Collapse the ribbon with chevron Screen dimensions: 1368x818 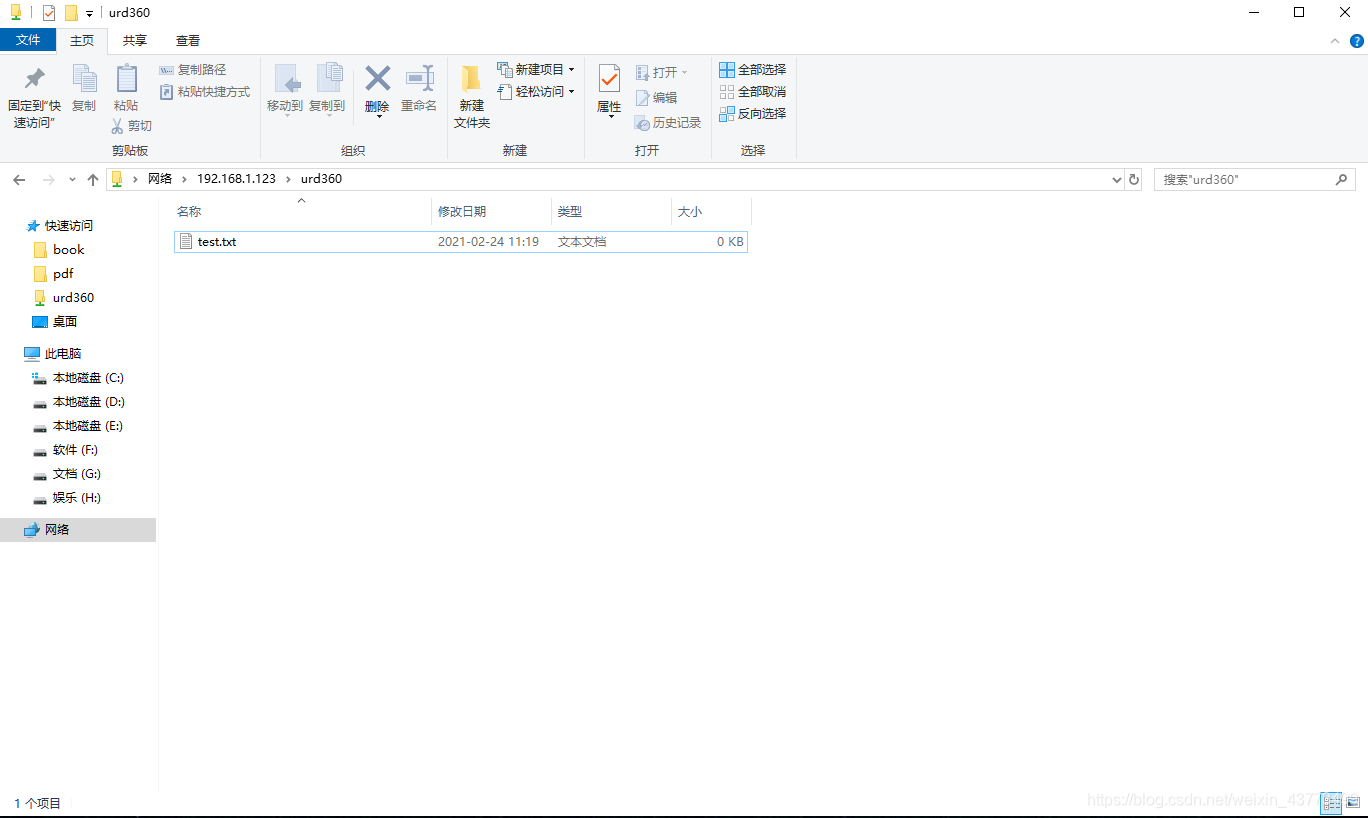tap(1335, 41)
